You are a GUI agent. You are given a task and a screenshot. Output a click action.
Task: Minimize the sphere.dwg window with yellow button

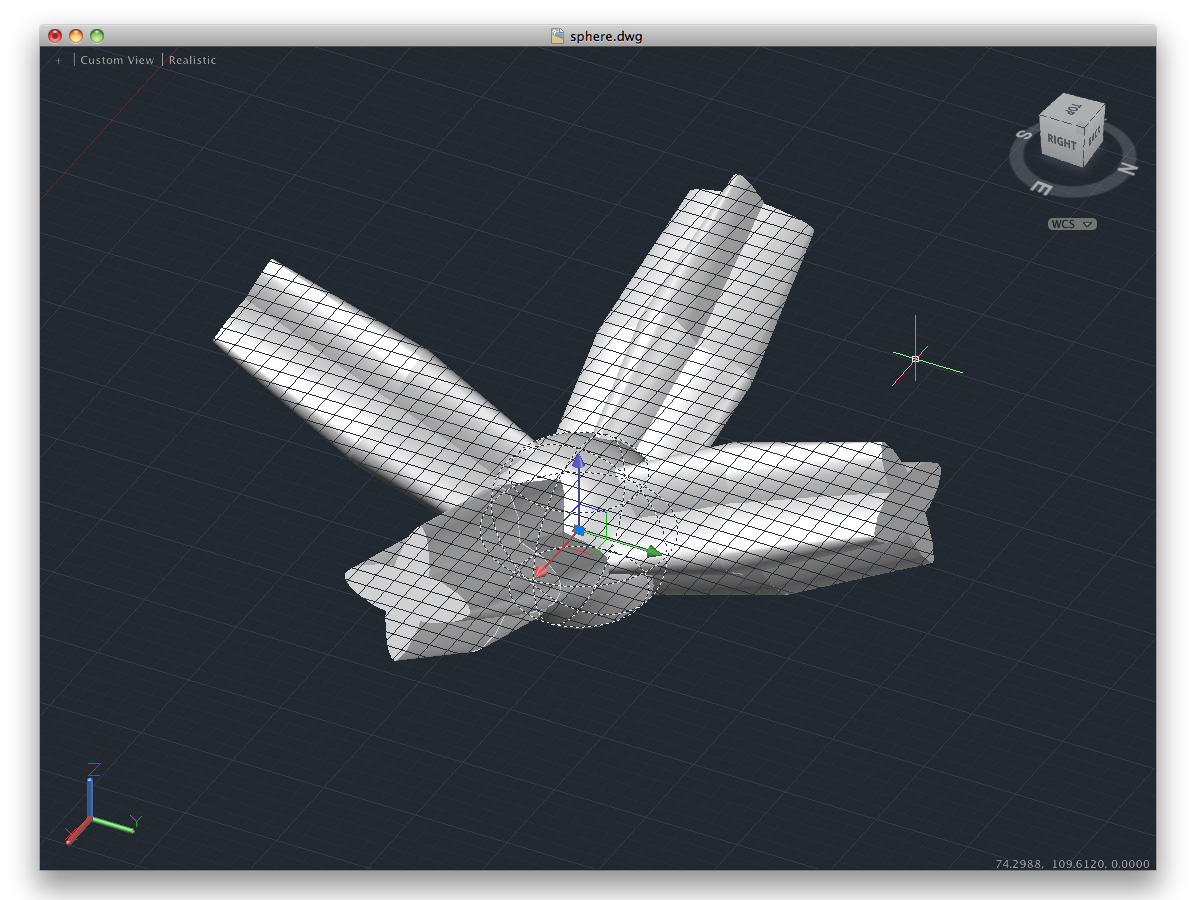point(76,36)
